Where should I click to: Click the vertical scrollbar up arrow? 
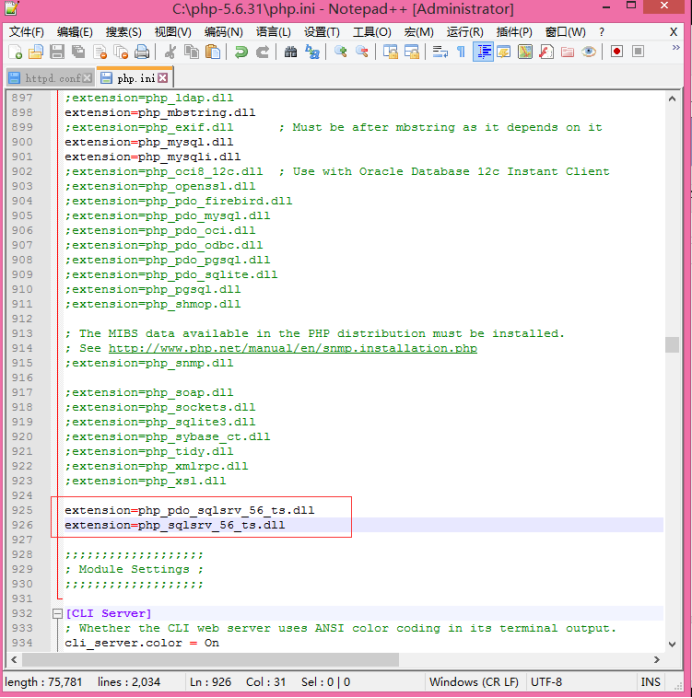(672, 99)
